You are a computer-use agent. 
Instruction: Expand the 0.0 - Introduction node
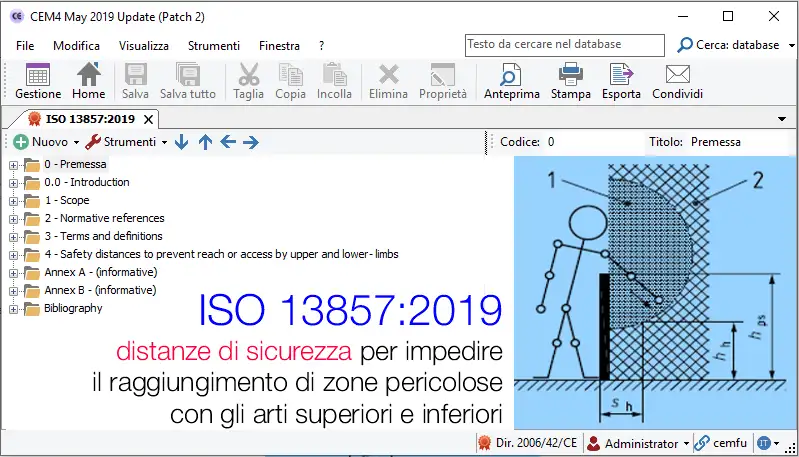(x=13, y=183)
